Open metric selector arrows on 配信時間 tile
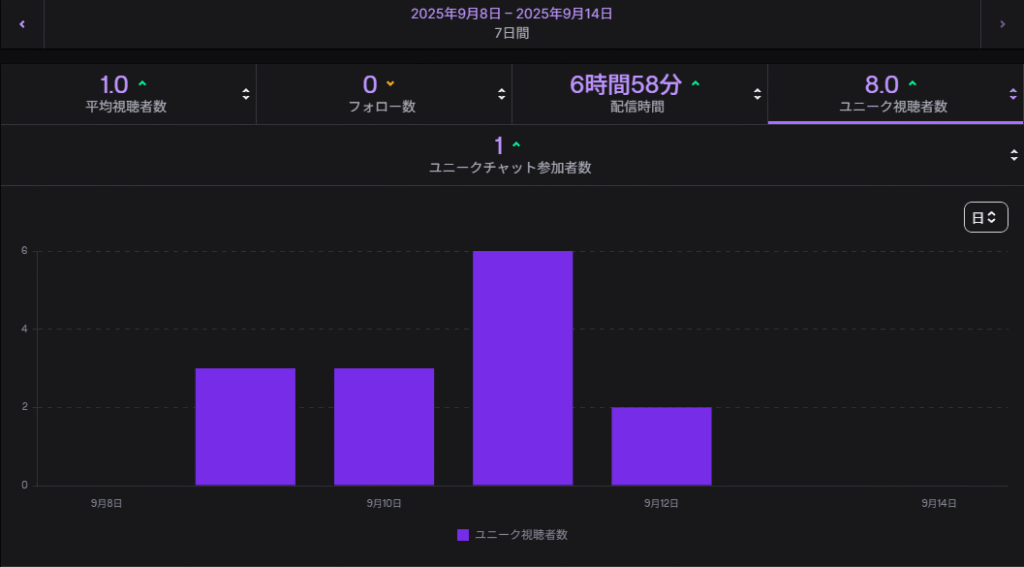The image size is (1024, 567). 757,94
